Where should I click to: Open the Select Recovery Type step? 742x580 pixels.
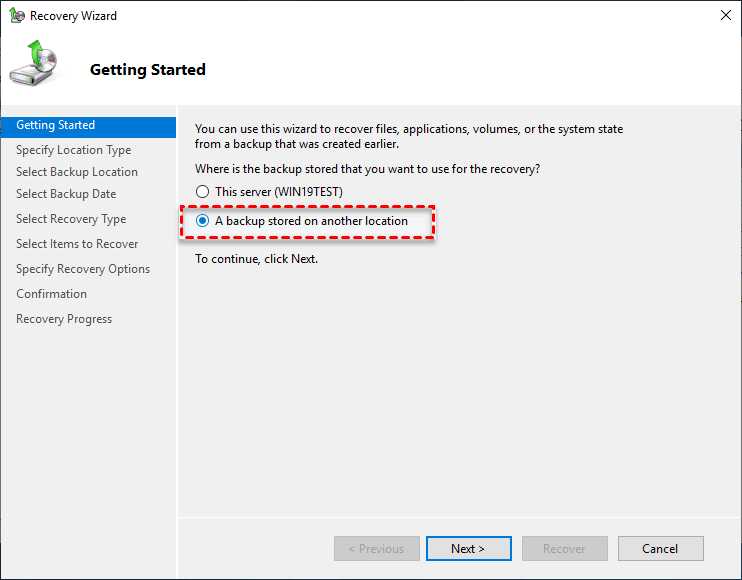pos(71,219)
